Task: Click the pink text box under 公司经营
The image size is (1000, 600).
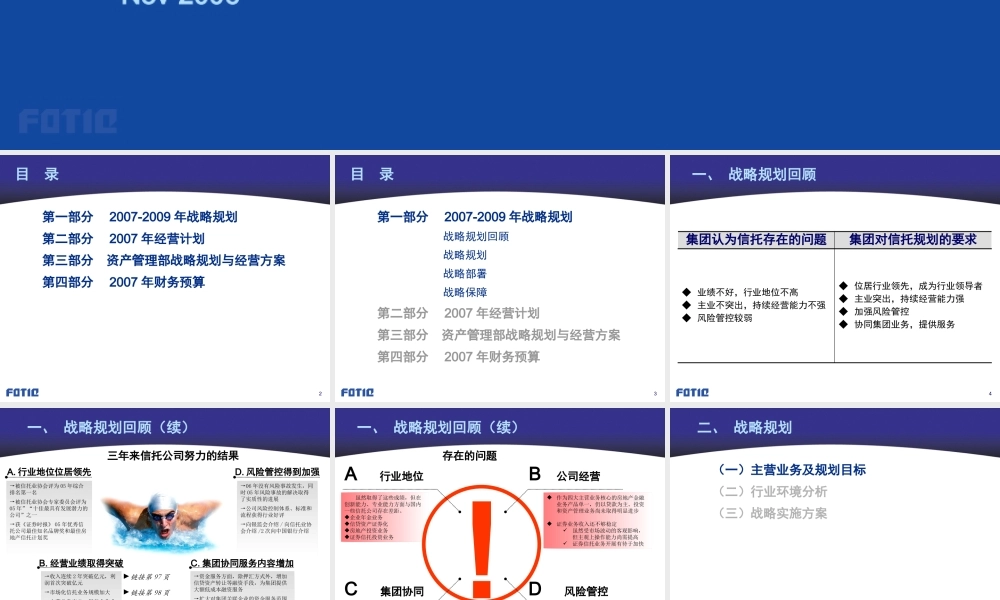Action: pyautogui.click(x=596, y=520)
